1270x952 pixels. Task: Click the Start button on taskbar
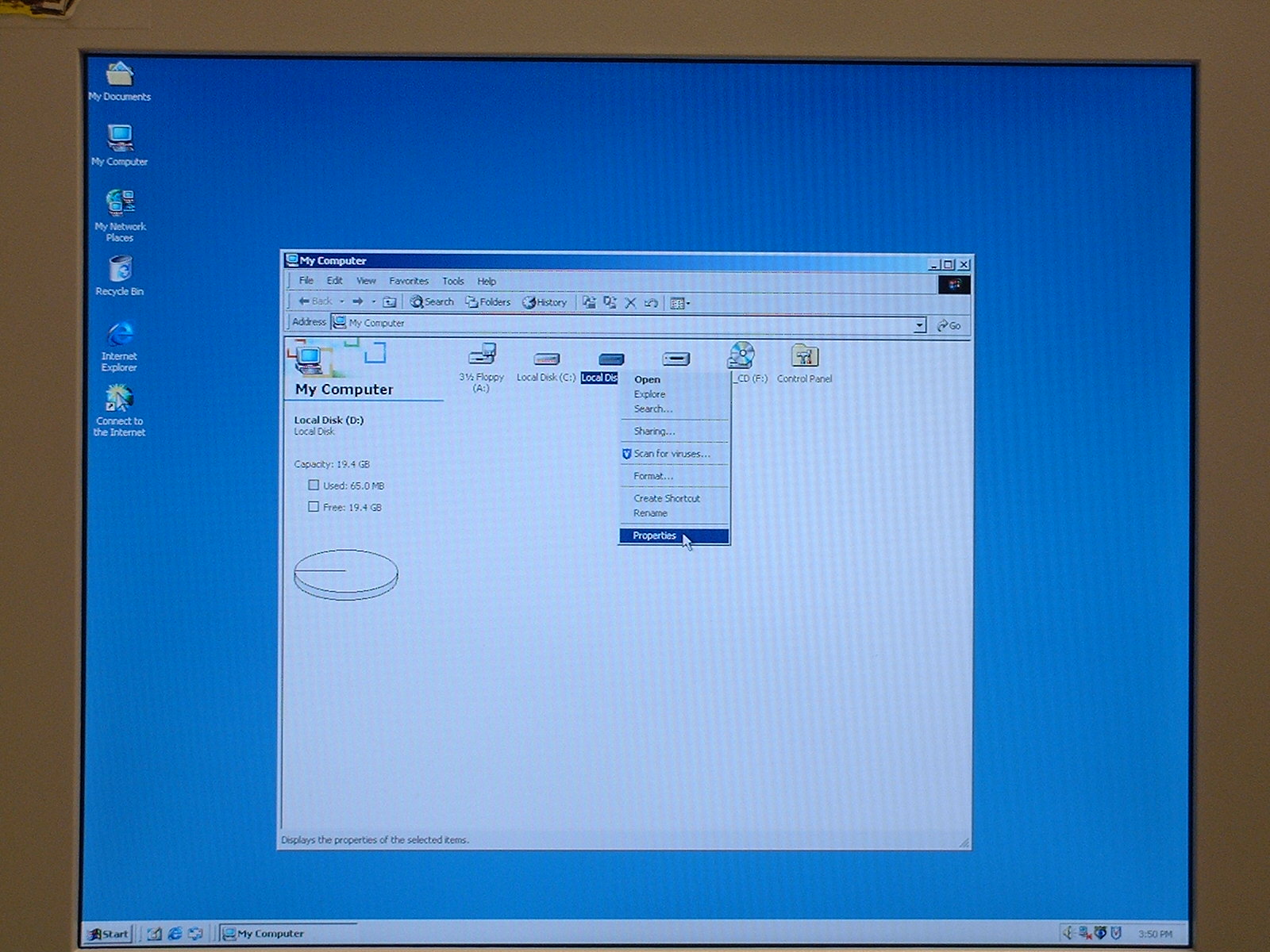click(x=108, y=934)
